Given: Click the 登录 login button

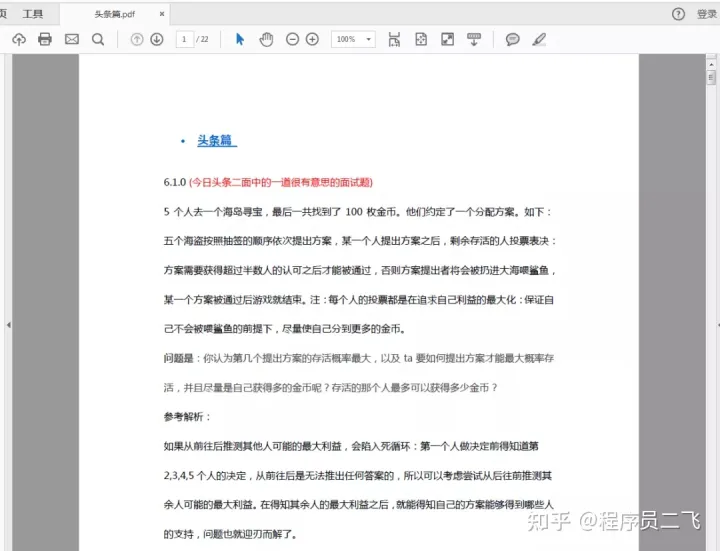Looking at the screenshot, I should (x=707, y=14).
